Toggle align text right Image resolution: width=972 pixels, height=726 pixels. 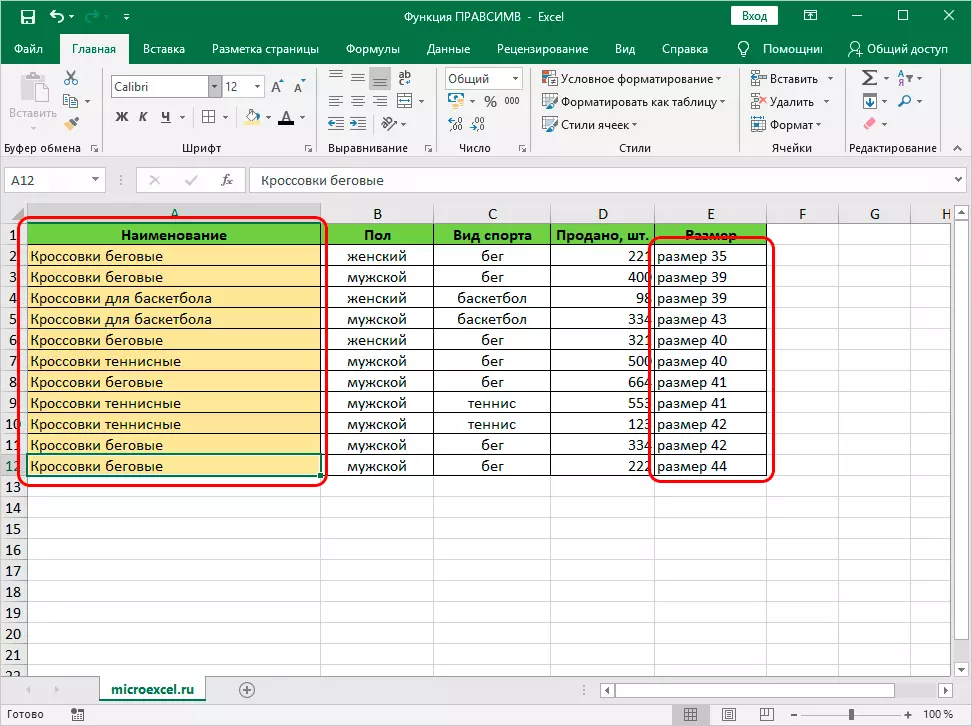click(x=380, y=101)
